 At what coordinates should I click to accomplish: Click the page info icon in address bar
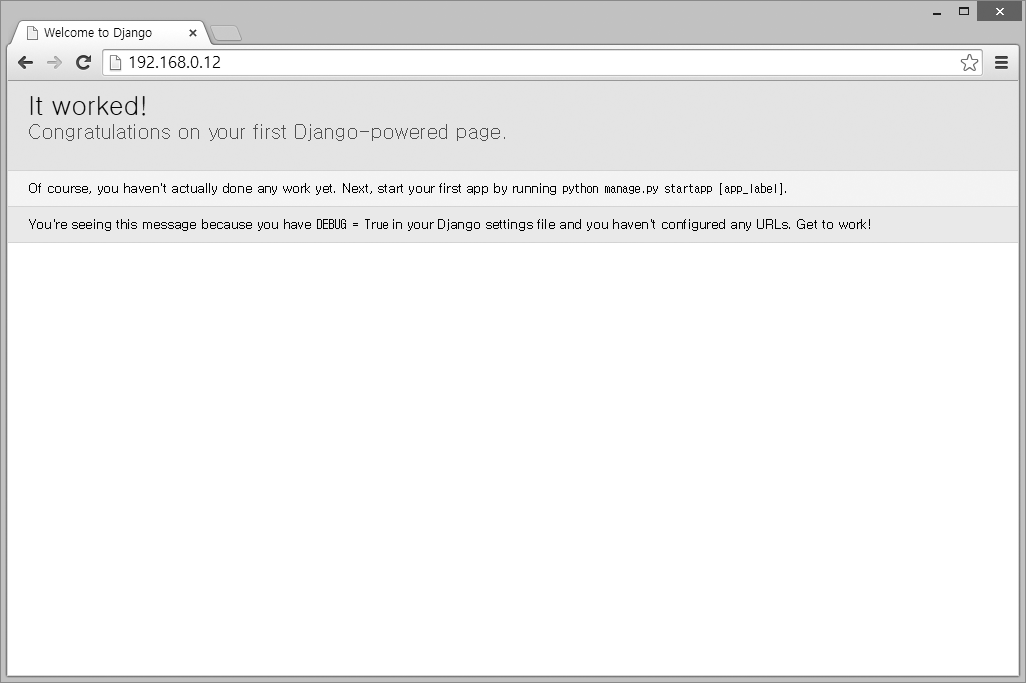tap(115, 63)
